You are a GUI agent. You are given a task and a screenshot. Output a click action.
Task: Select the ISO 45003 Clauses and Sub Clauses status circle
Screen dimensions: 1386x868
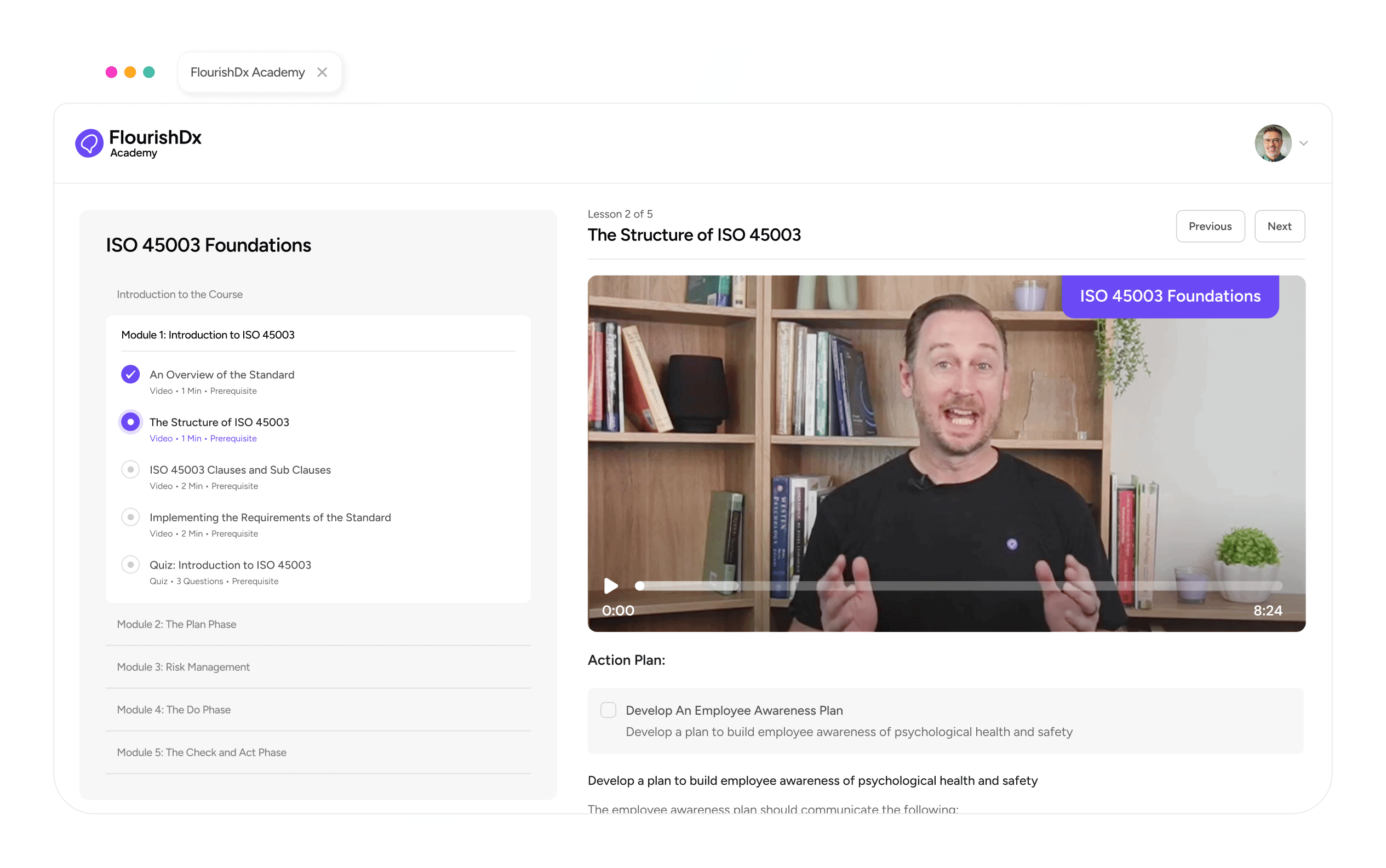[x=130, y=469]
